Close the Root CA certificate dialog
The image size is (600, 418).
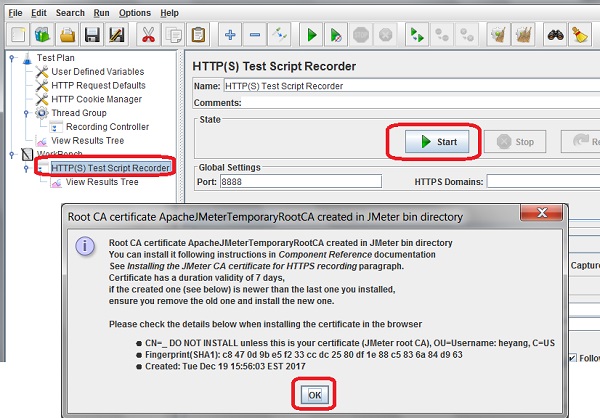pos(541,212)
